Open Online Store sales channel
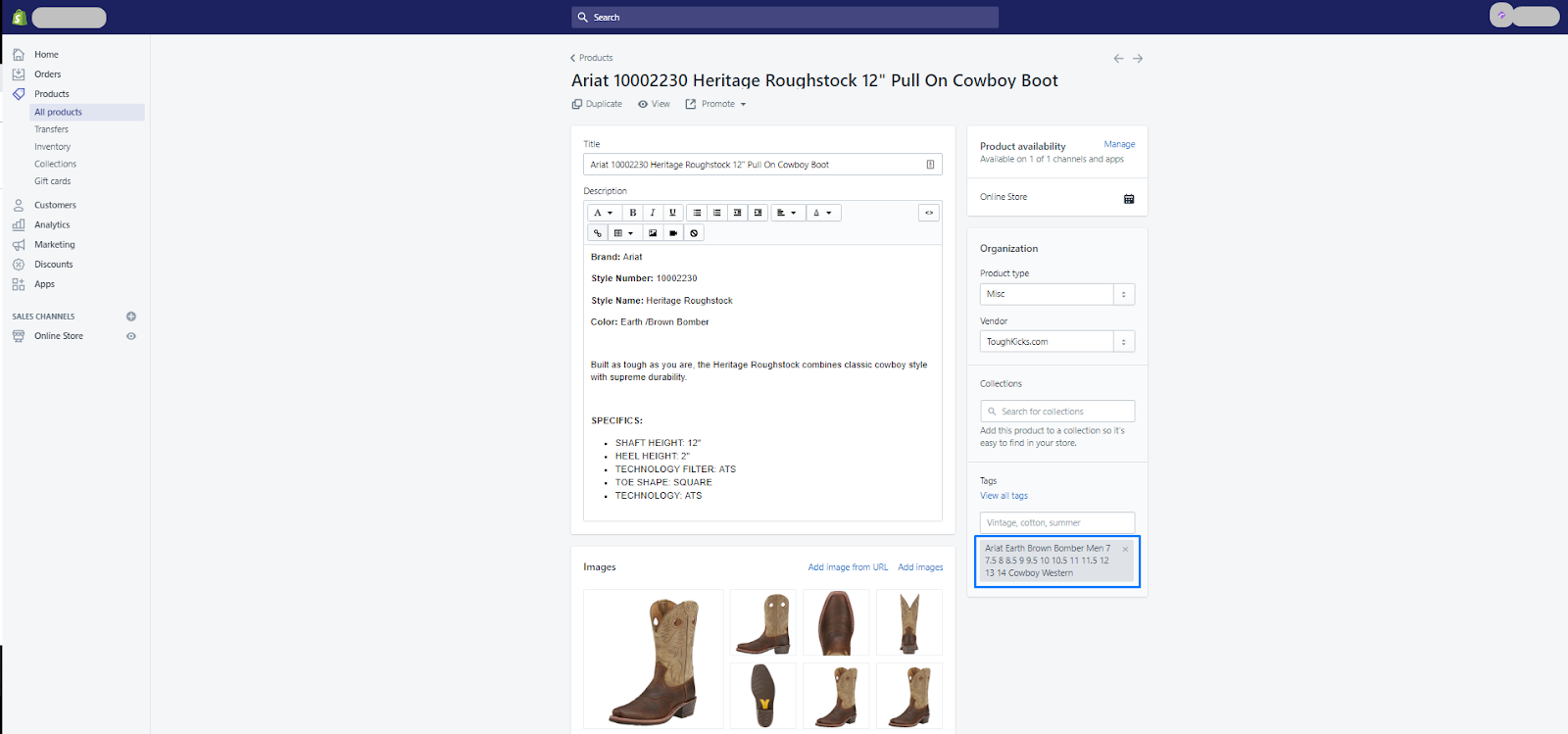The width and height of the screenshot is (1568, 734). click(59, 336)
